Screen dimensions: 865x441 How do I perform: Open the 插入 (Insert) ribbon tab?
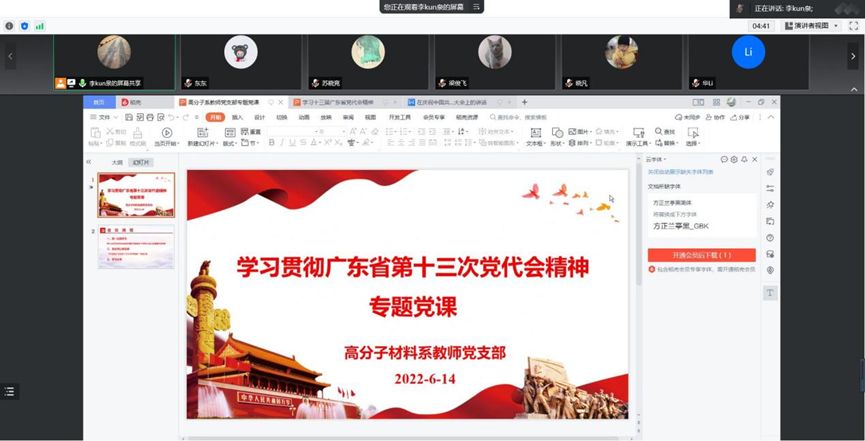[237, 117]
